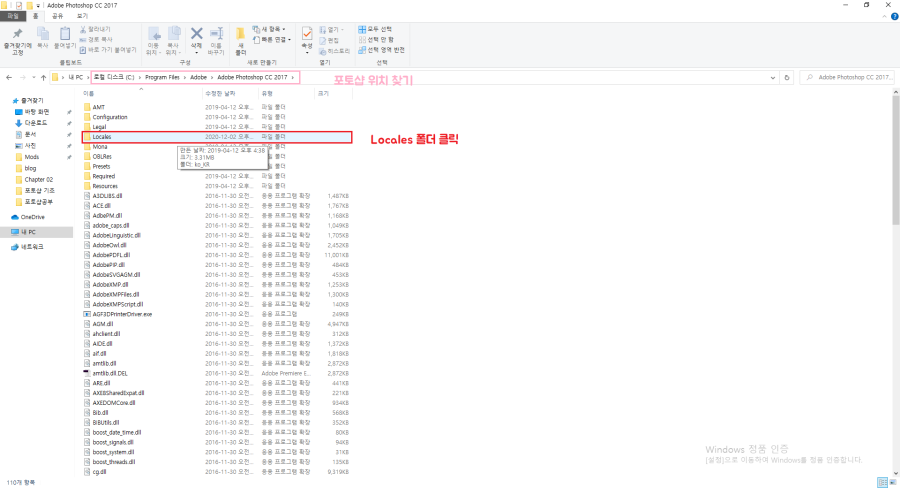The height and width of the screenshot is (488, 900).
Task: Open the customize quick access toolbar dropdown
Action: 38,5
